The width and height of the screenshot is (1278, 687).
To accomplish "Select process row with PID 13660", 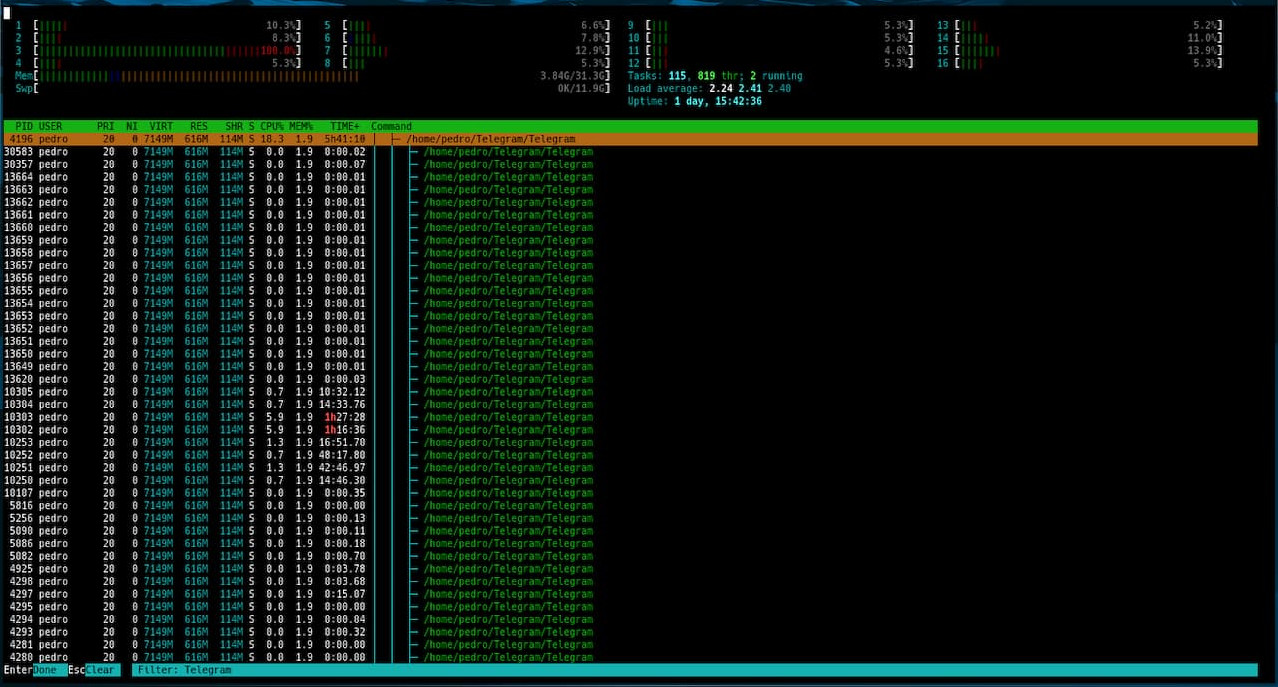I will [x=630, y=227].
